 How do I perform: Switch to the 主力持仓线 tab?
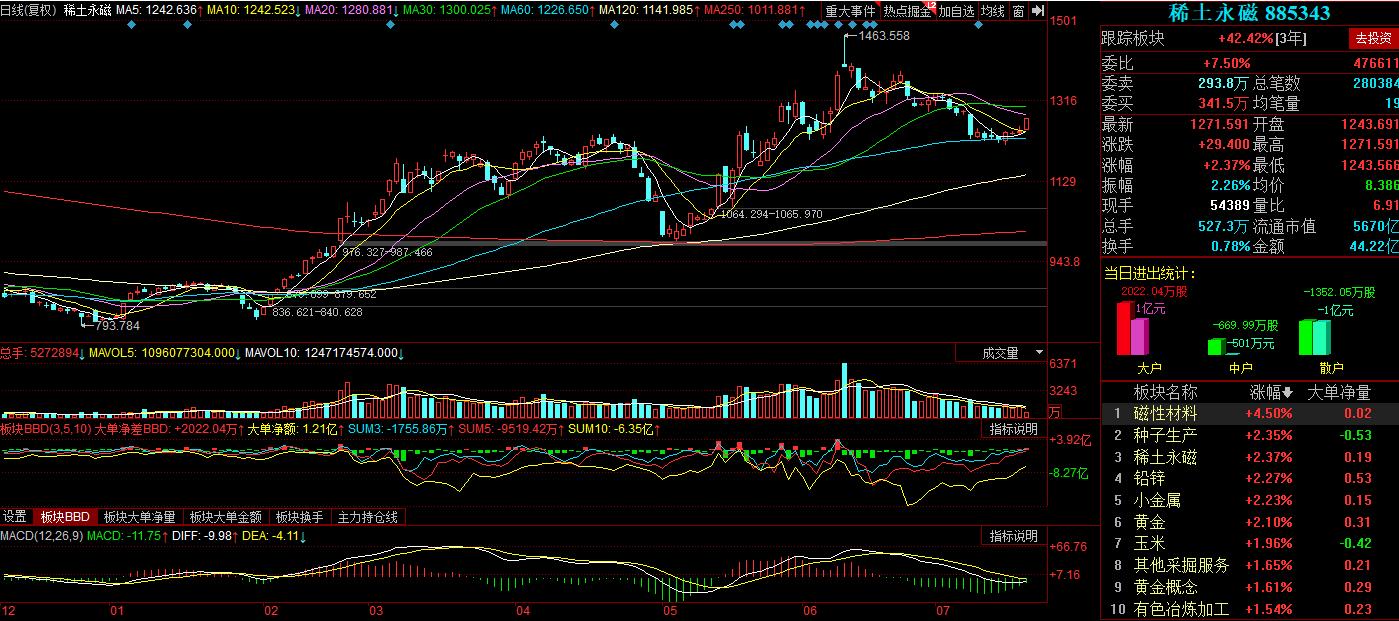click(x=368, y=517)
